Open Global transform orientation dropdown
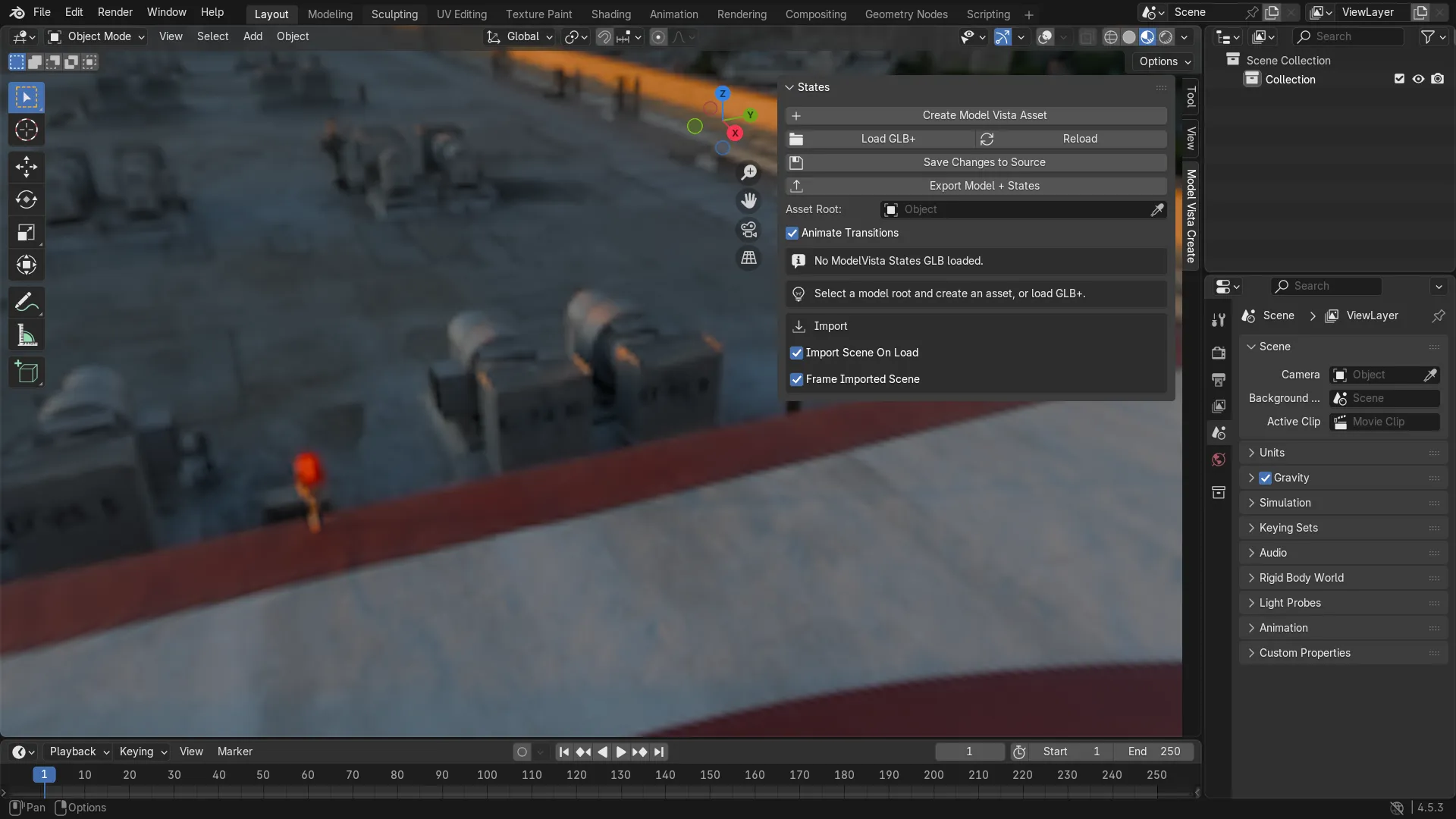Image resolution: width=1456 pixels, height=819 pixels. click(519, 37)
